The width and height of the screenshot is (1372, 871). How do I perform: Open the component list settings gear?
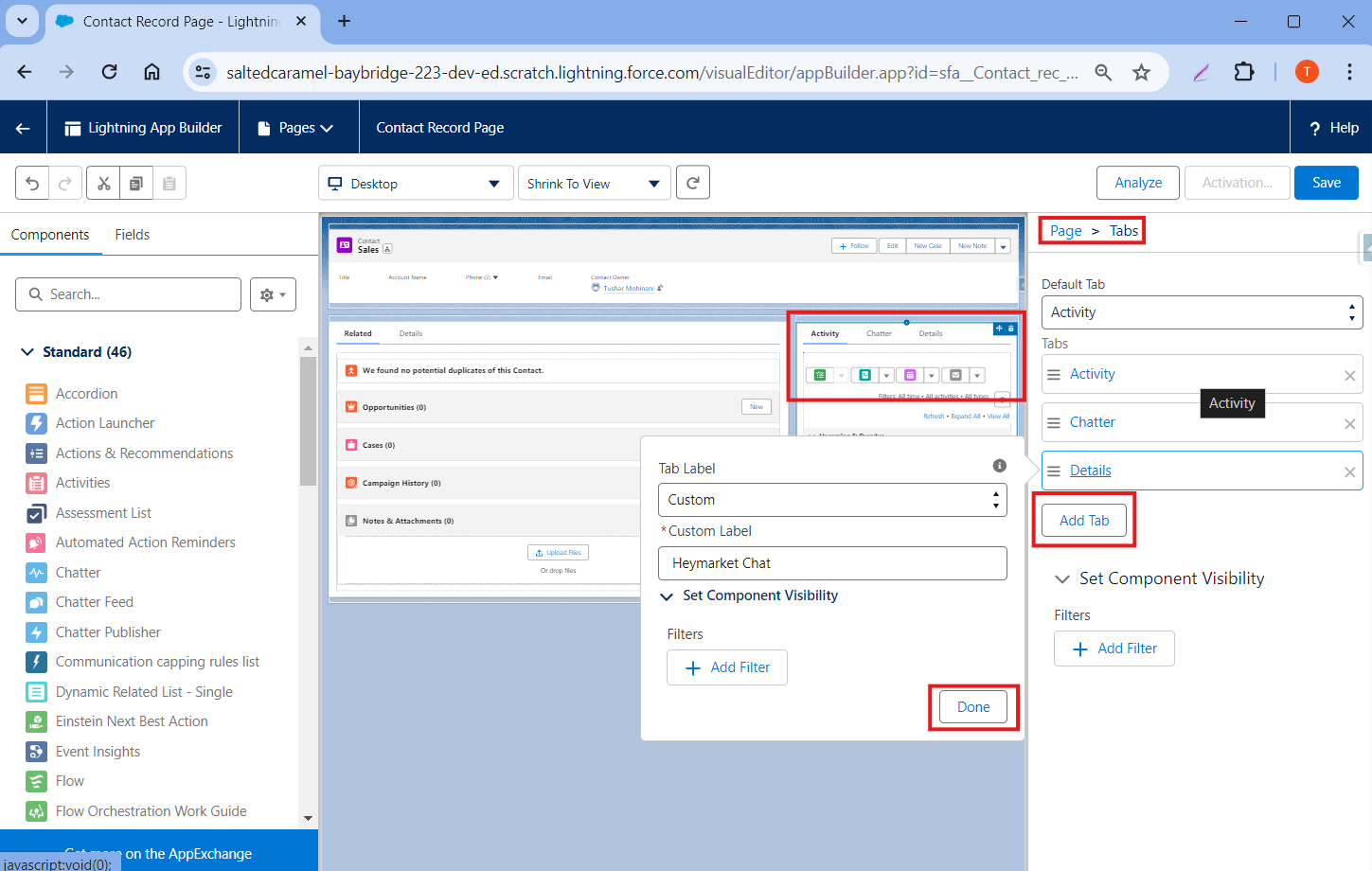click(x=273, y=294)
